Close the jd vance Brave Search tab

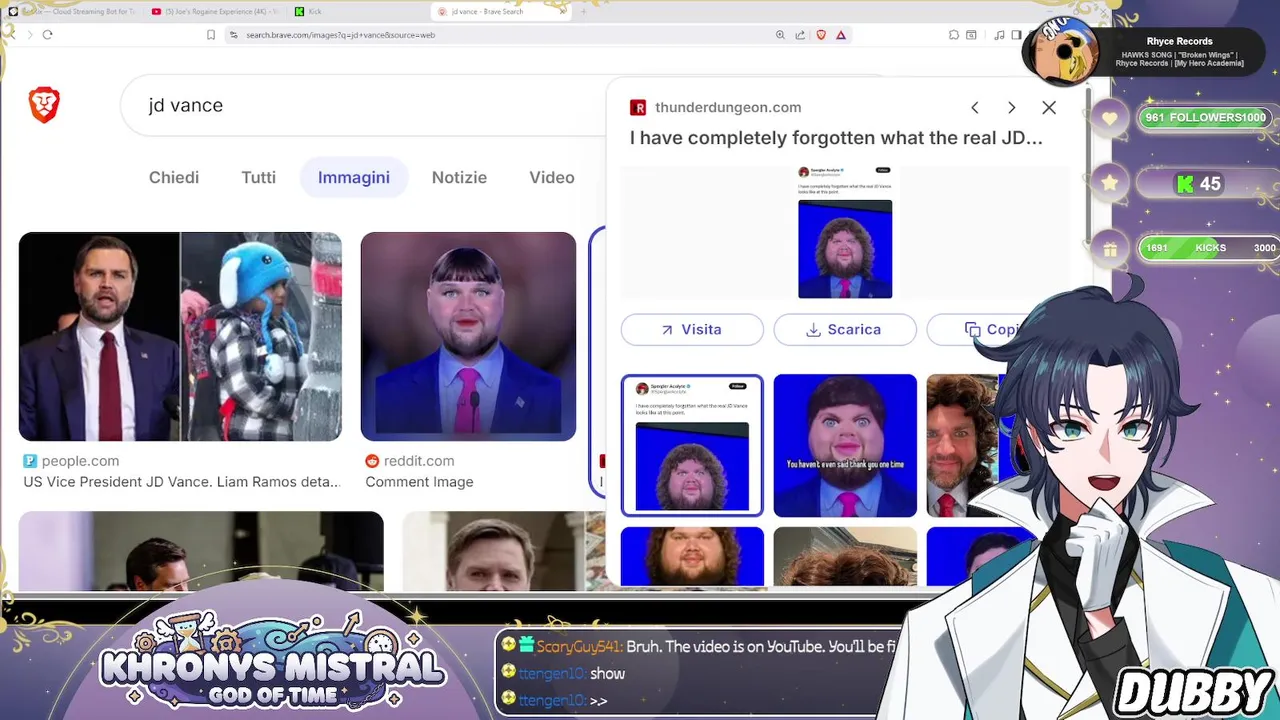click(x=563, y=11)
